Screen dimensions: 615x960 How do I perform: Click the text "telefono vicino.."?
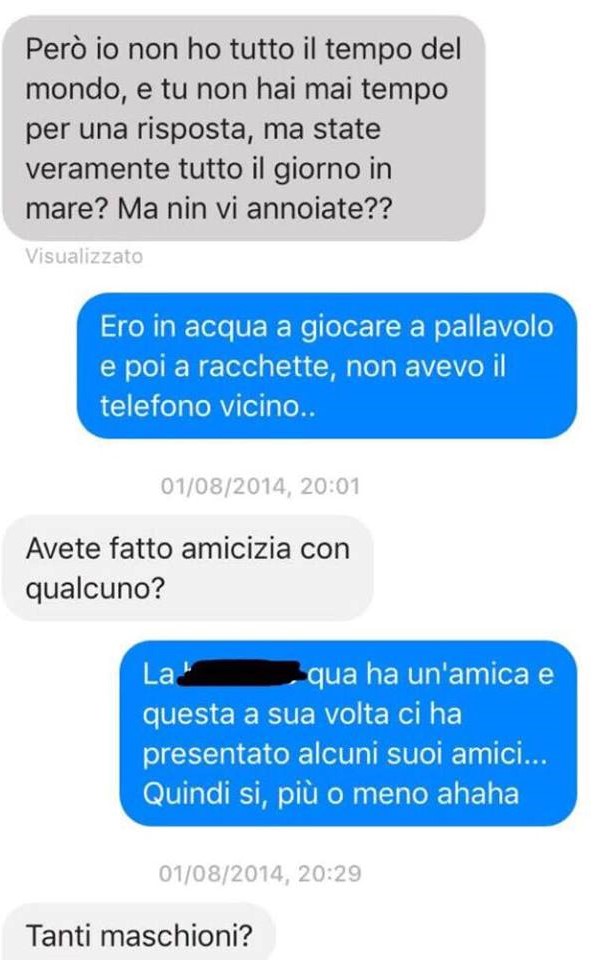coord(208,406)
